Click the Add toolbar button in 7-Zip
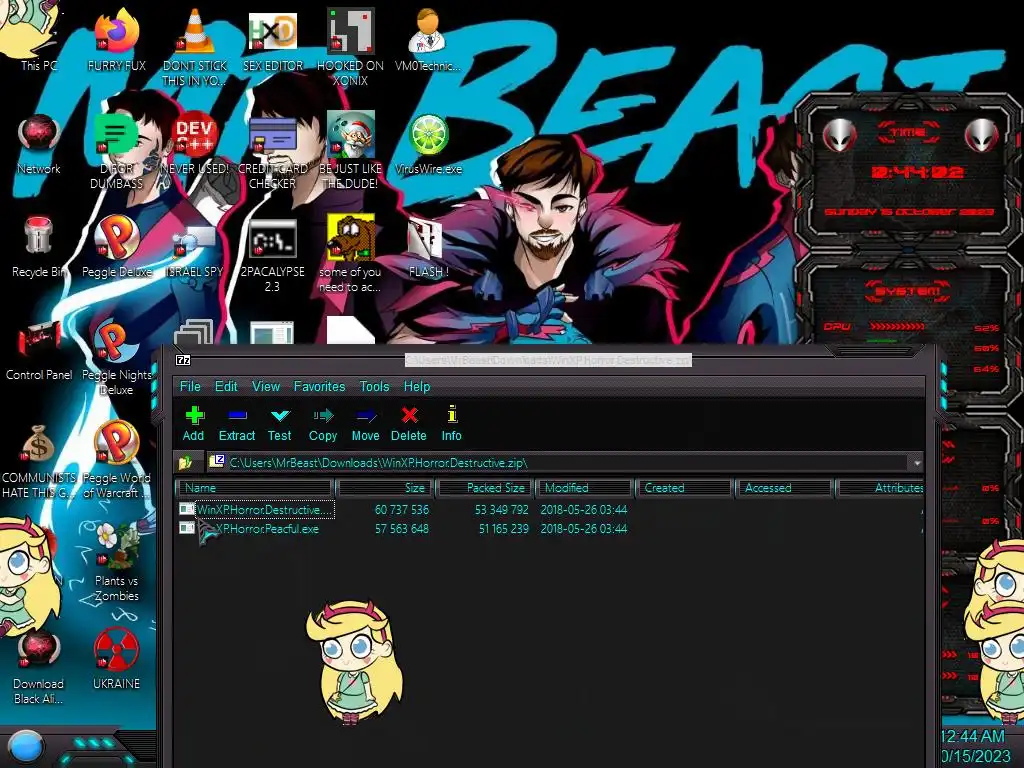Viewport: 1024px width, 768px height. (x=193, y=424)
